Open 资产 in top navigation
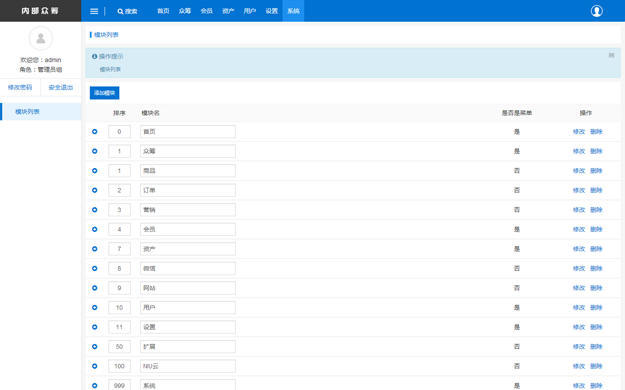The image size is (625, 390). tap(228, 11)
